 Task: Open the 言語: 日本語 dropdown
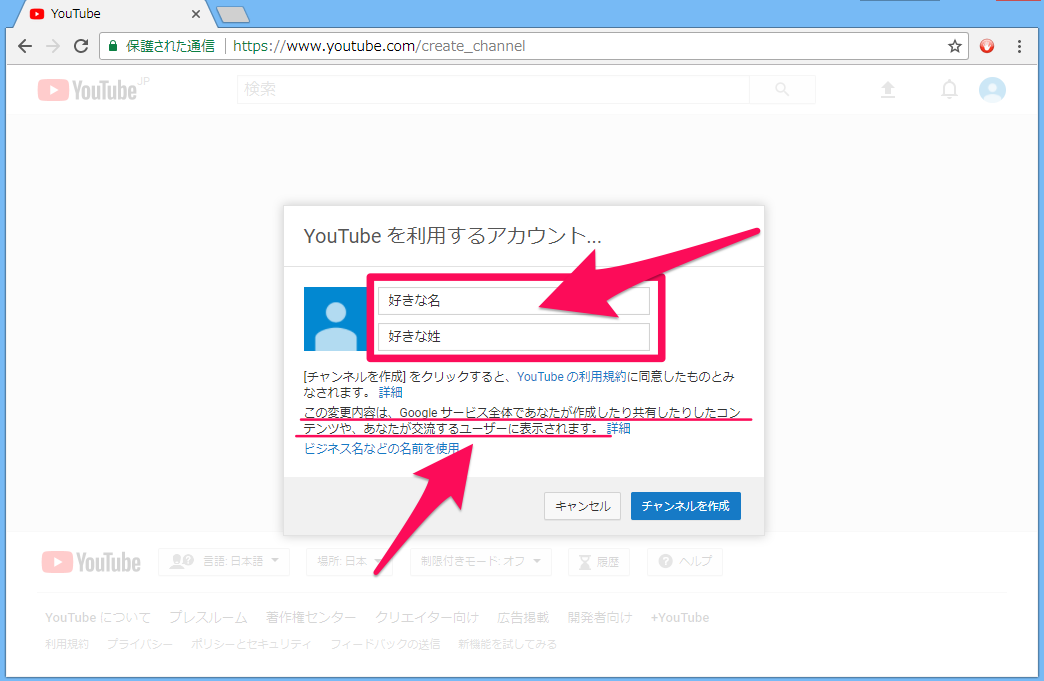224,562
